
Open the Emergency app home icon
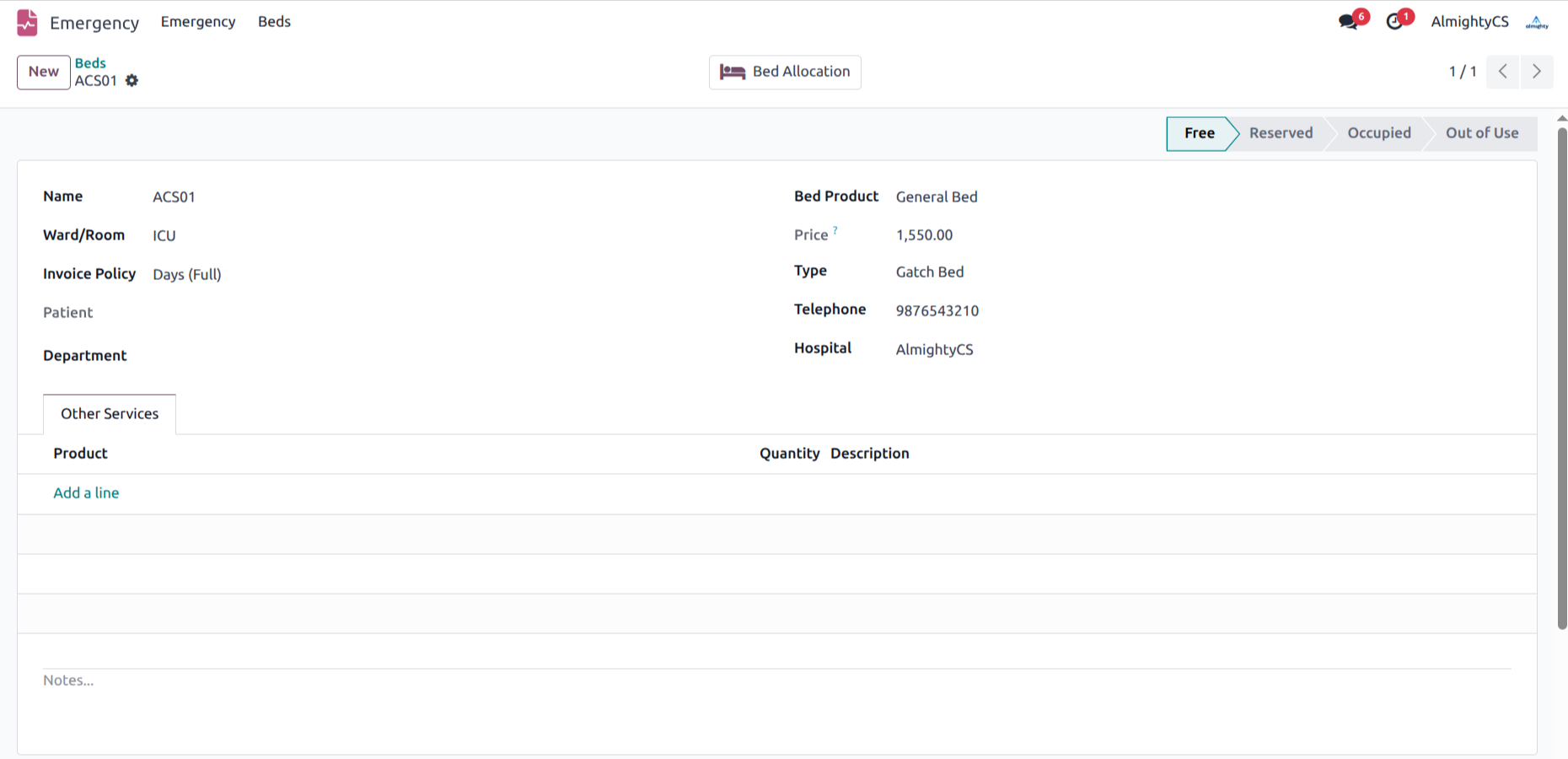pos(27,22)
